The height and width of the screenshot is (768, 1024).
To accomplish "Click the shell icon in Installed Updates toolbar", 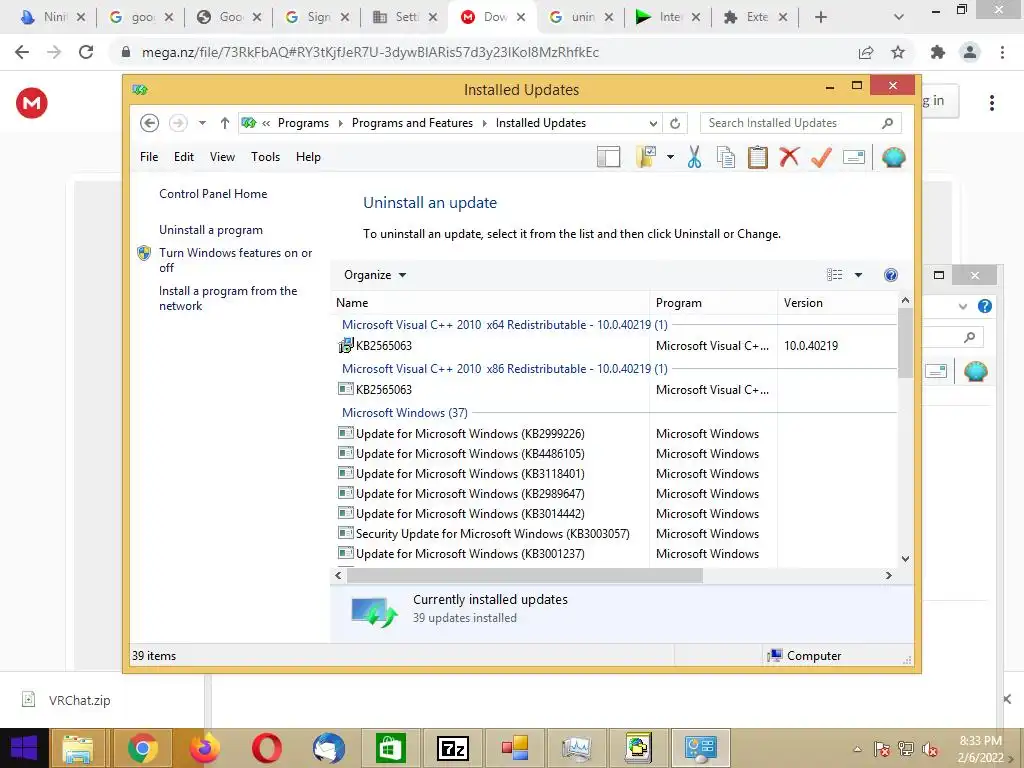I will (x=893, y=157).
